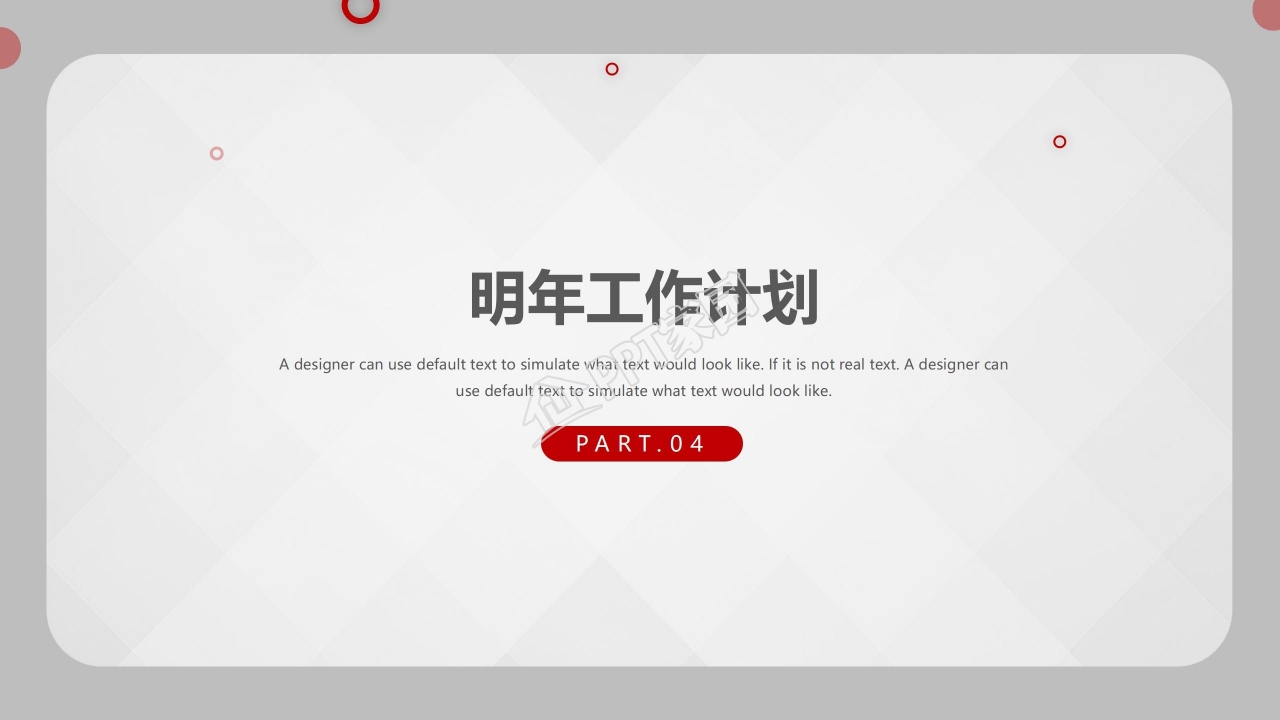Screen dimensions: 1280x720
Task: Select the pink half-circle on the left edge
Action: click(x=6, y=47)
